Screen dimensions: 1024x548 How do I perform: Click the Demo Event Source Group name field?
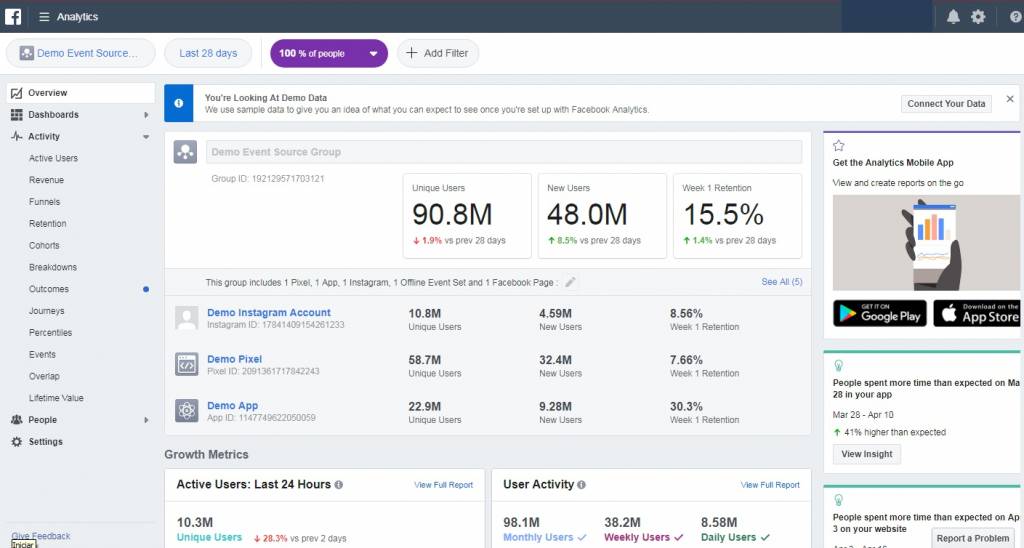(x=504, y=152)
